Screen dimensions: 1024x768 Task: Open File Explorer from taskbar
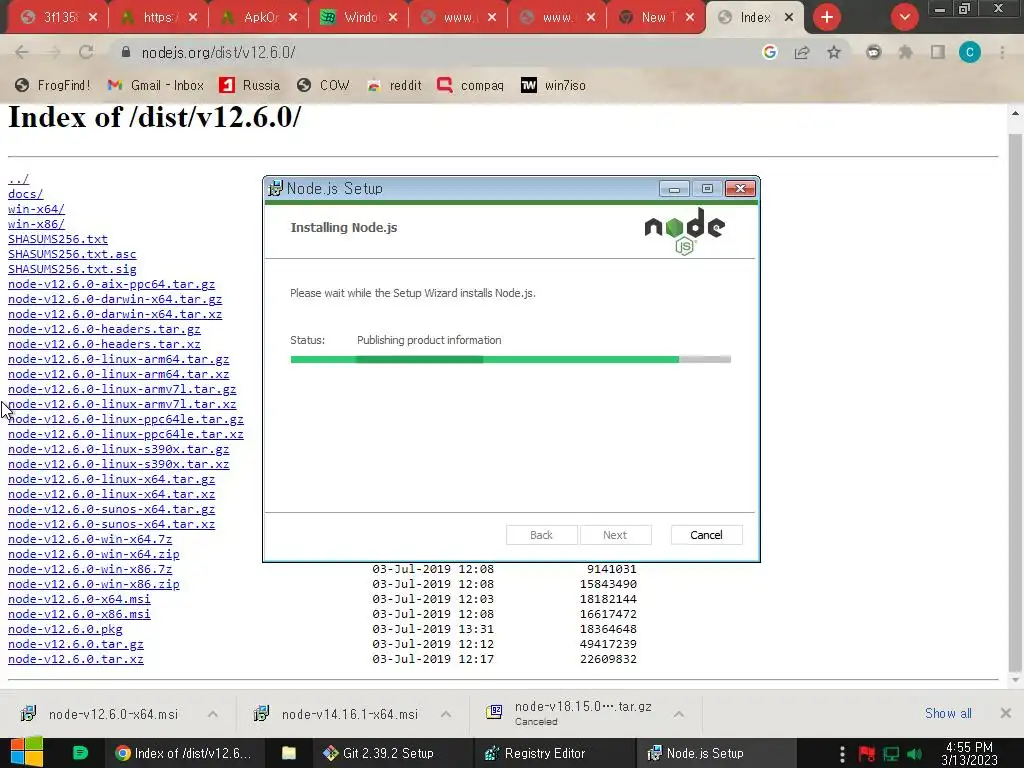click(x=289, y=753)
